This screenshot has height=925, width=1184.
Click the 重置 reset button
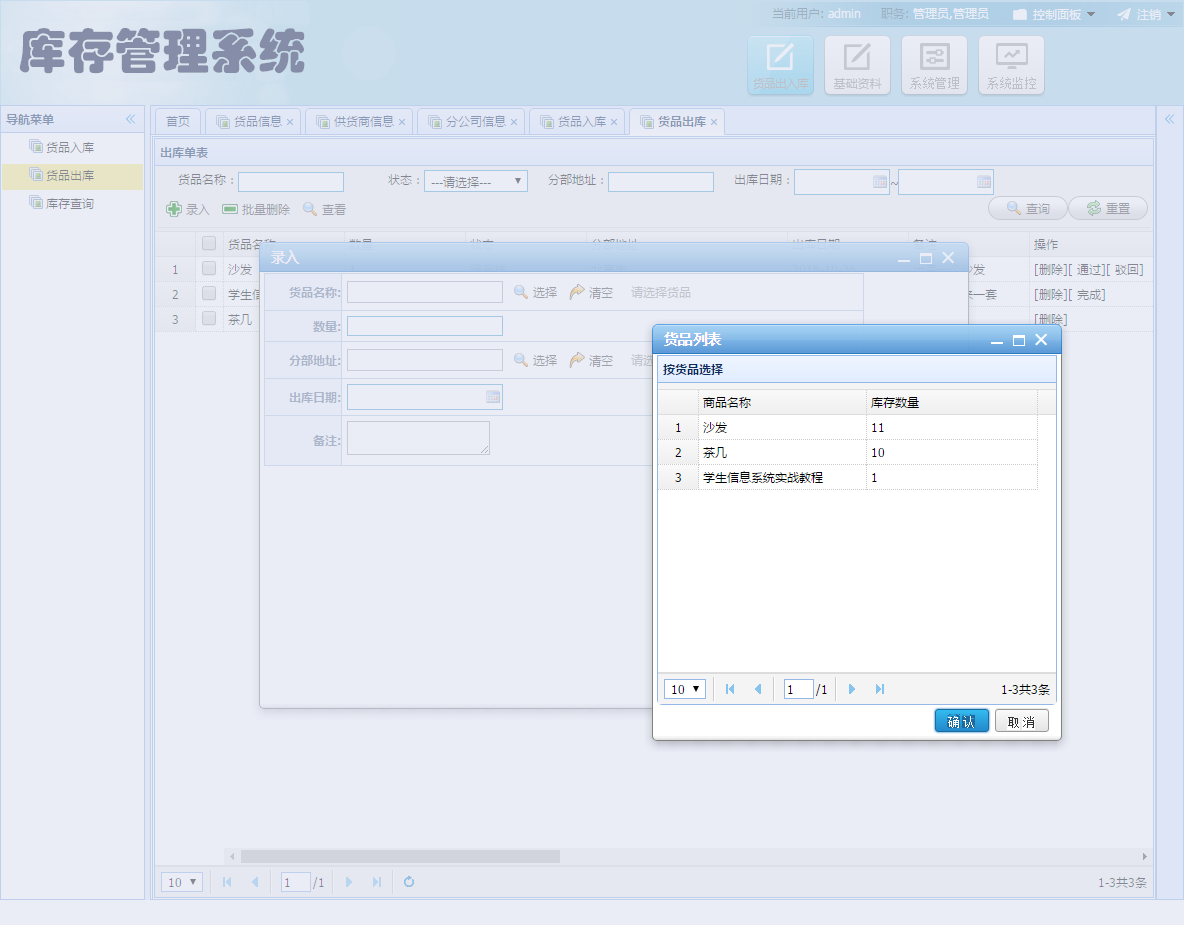point(1108,208)
